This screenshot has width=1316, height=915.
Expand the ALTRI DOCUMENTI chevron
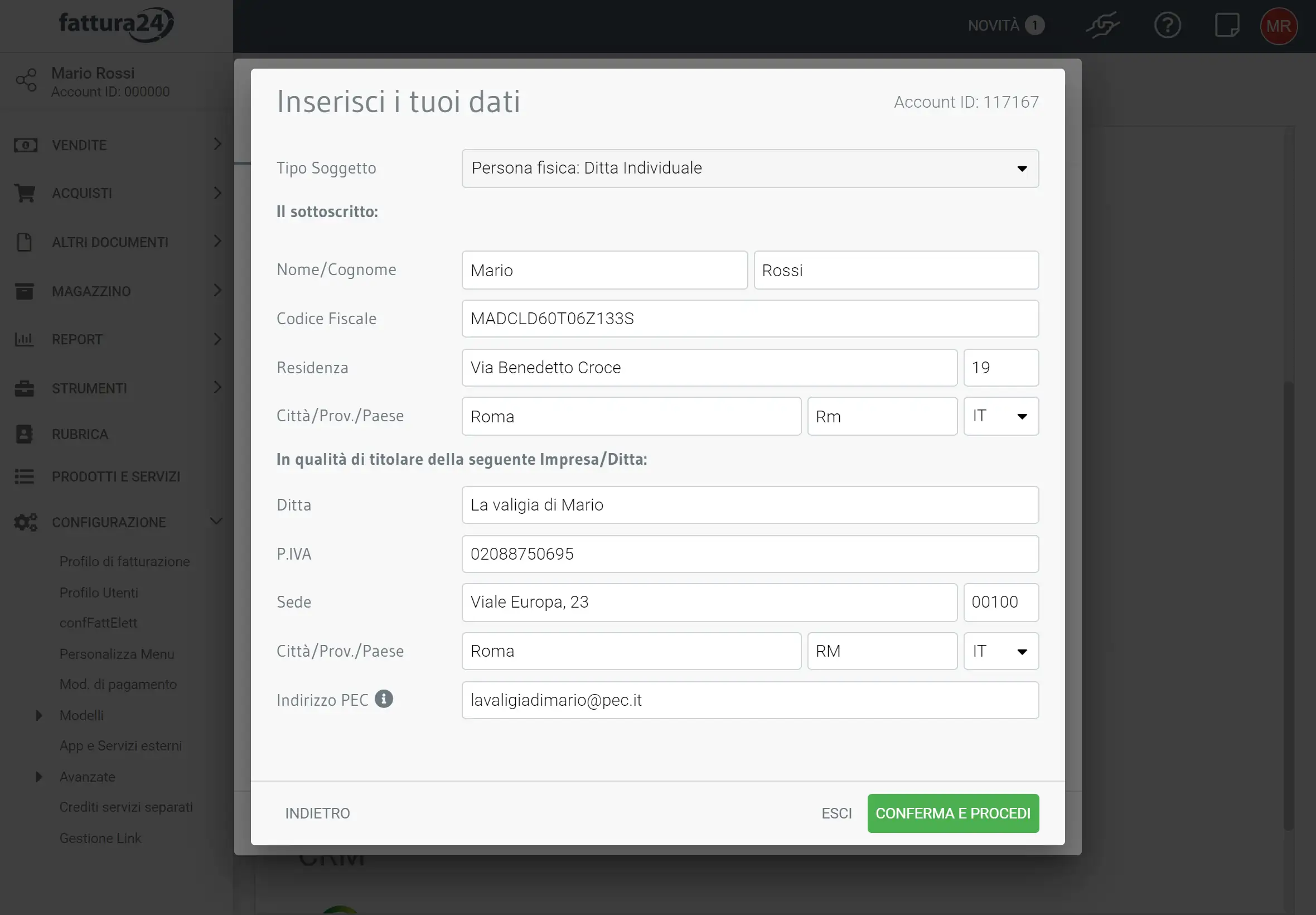click(x=217, y=241)
